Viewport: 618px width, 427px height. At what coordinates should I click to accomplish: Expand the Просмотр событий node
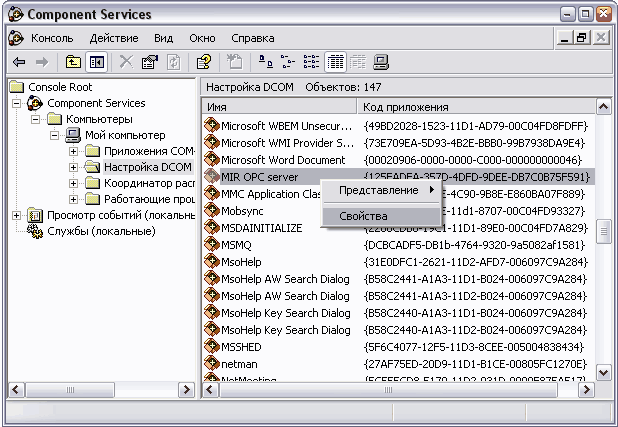pyautogui.click(x=17, y=215)
